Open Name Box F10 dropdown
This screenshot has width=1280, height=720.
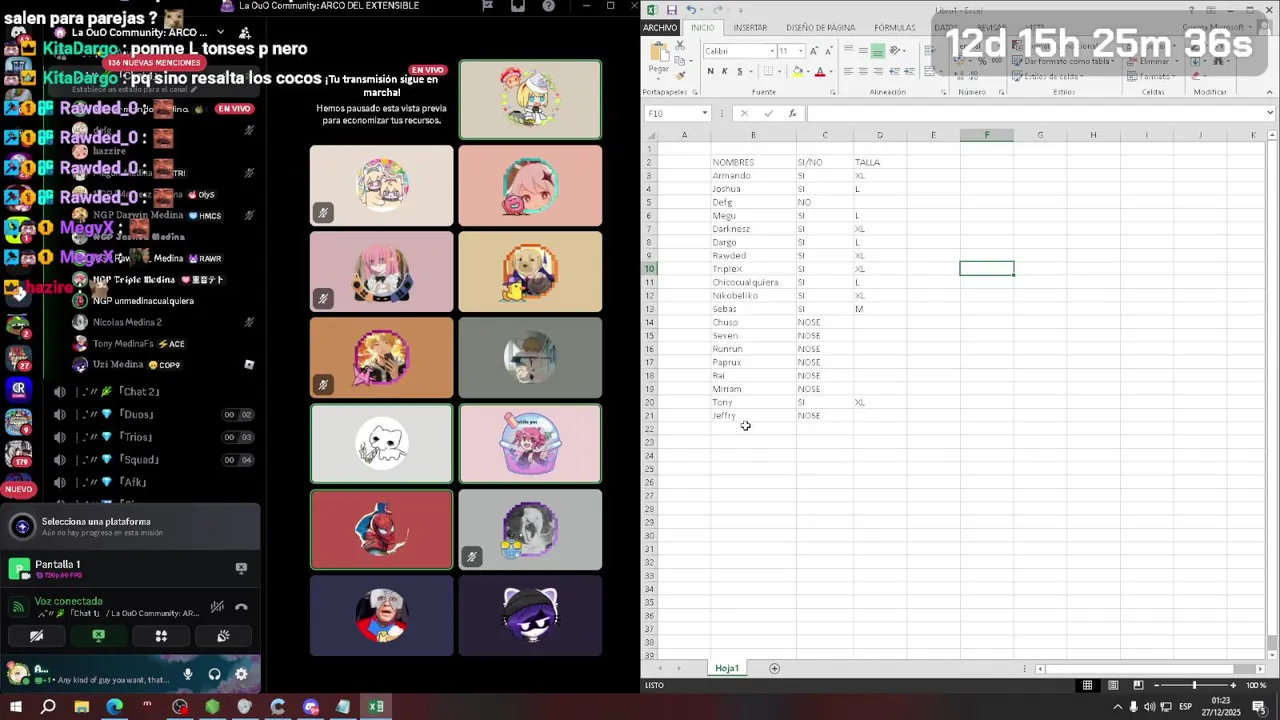click(x=704, y=113)
